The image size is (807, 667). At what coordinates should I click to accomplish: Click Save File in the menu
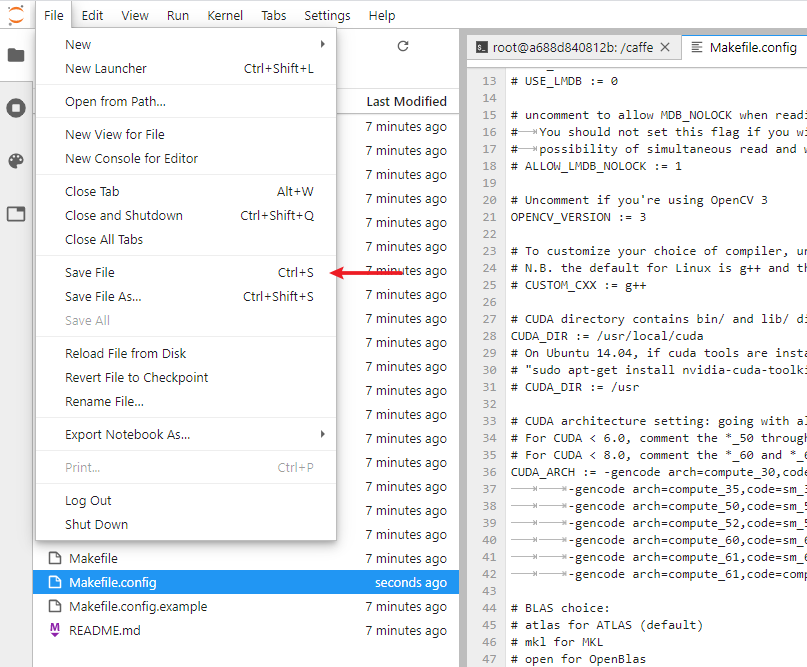pos(186,272)
